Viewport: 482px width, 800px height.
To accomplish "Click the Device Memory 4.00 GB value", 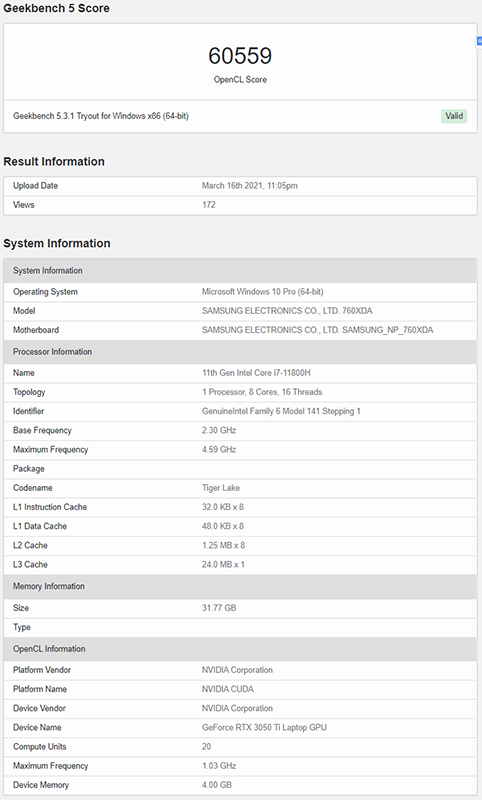I will point(217,785).
